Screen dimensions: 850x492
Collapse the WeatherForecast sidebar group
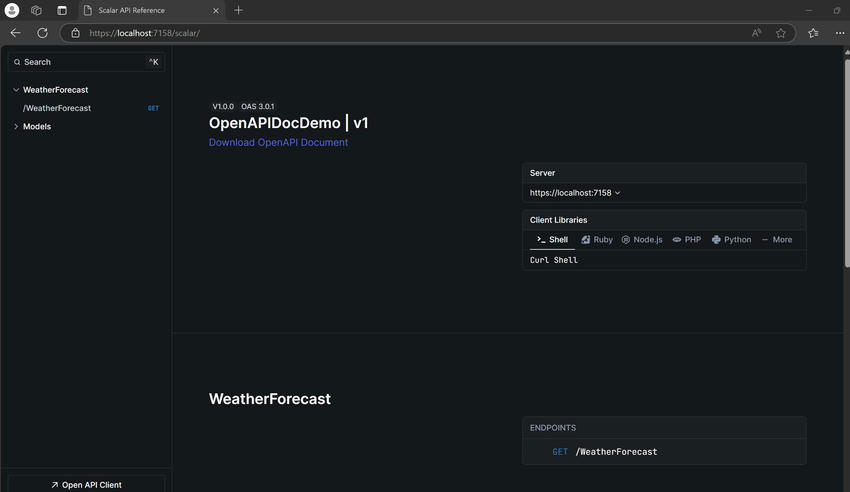click(16, 90)
